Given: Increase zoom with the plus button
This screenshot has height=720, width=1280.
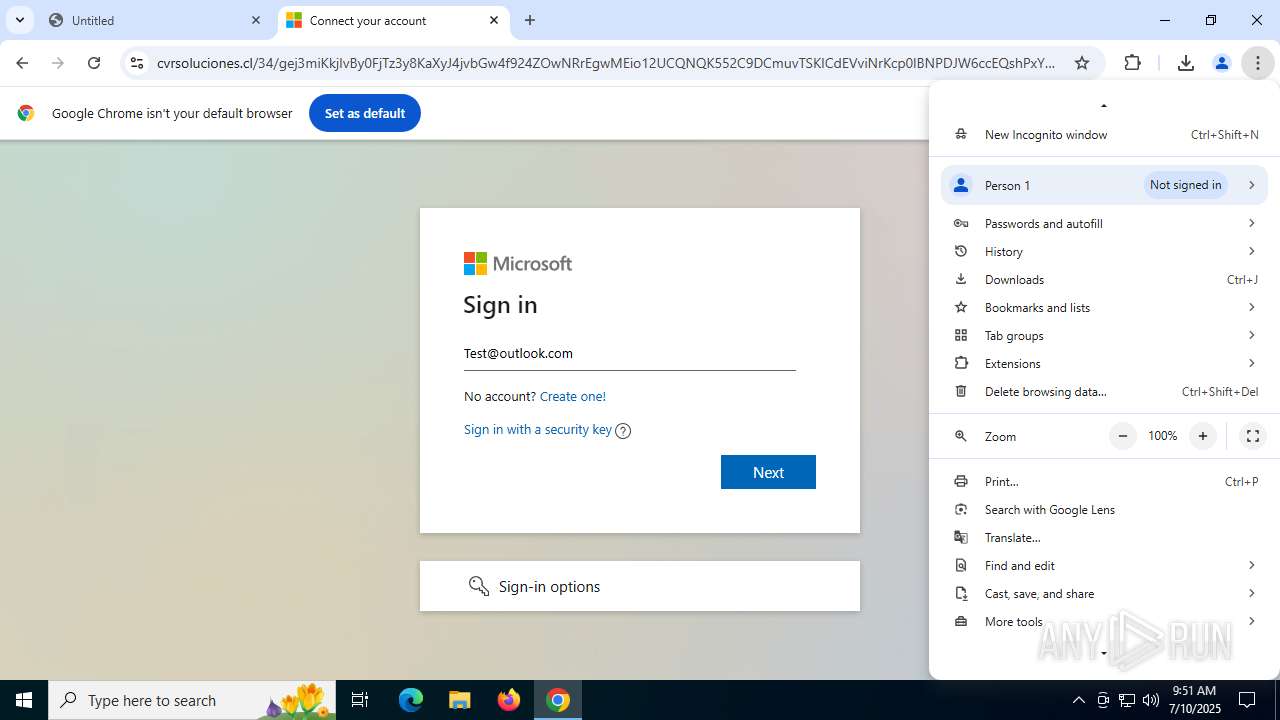Looking at the screenshot, I should pos(1203,436).
